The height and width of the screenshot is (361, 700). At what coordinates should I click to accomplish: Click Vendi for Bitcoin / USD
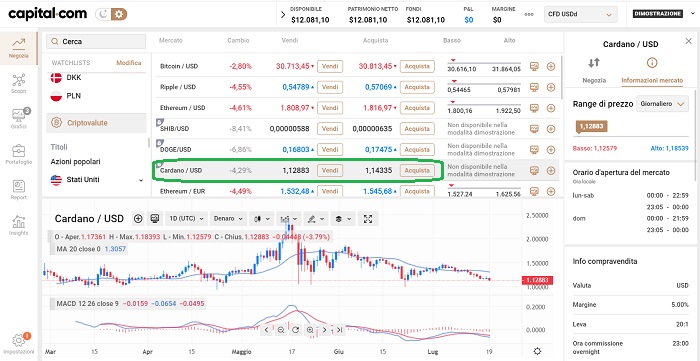(330, 66)
